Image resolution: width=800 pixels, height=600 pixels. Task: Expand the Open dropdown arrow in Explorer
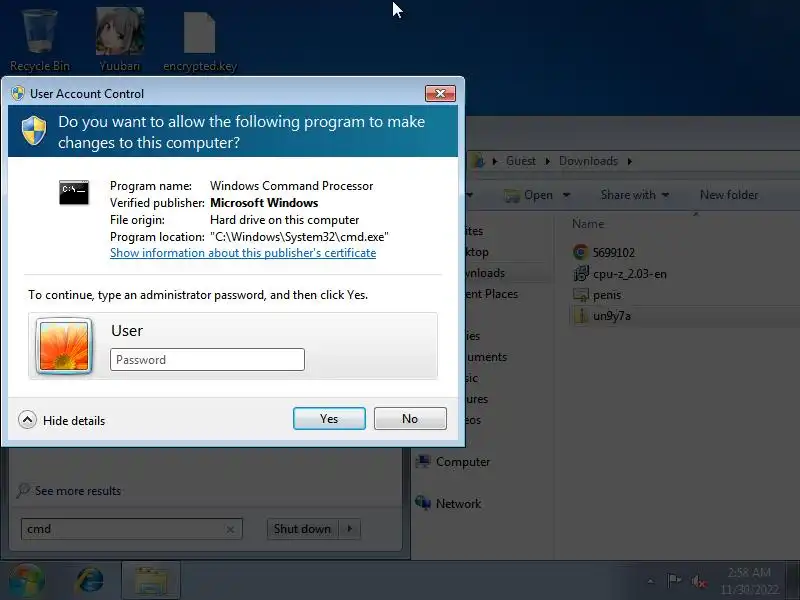[x=566, y=195]
